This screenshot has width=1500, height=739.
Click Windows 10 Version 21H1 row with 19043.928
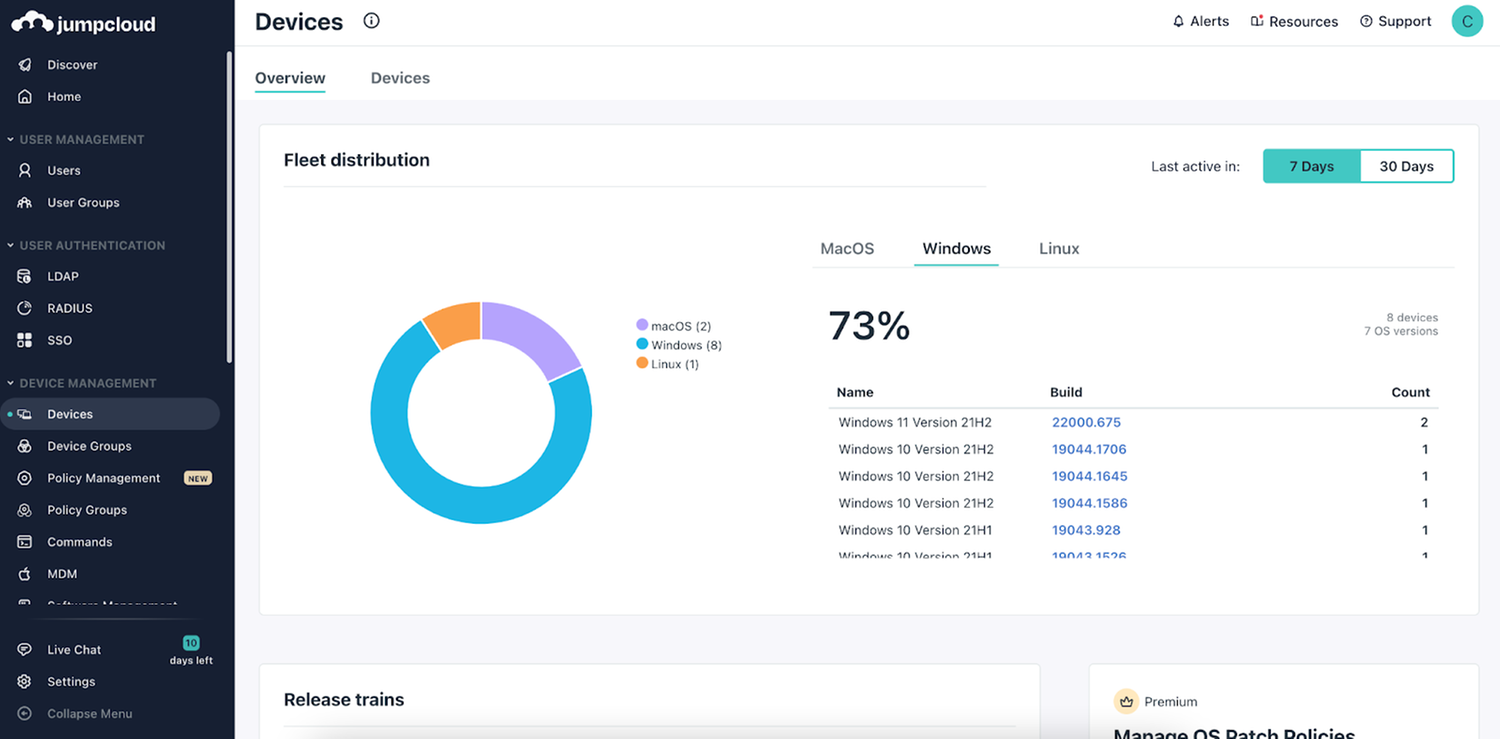[x=915, y=531]
